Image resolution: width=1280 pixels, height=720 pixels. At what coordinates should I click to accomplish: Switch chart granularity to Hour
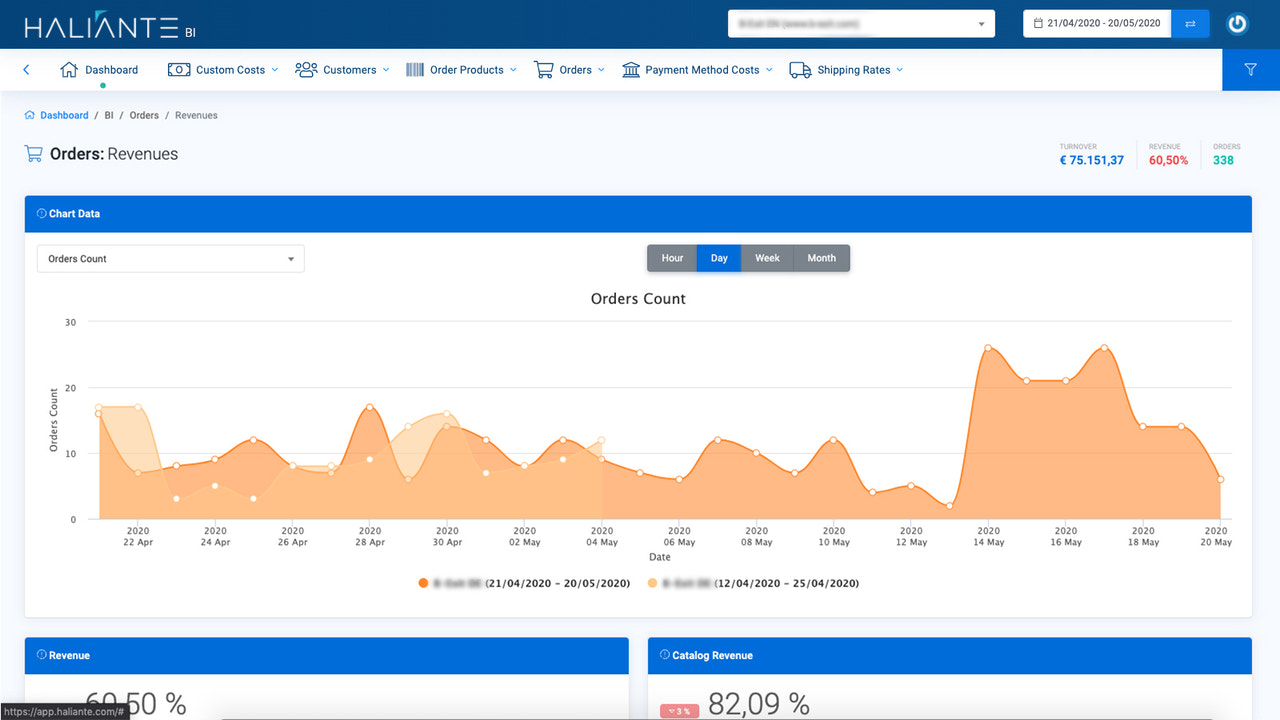672,258
